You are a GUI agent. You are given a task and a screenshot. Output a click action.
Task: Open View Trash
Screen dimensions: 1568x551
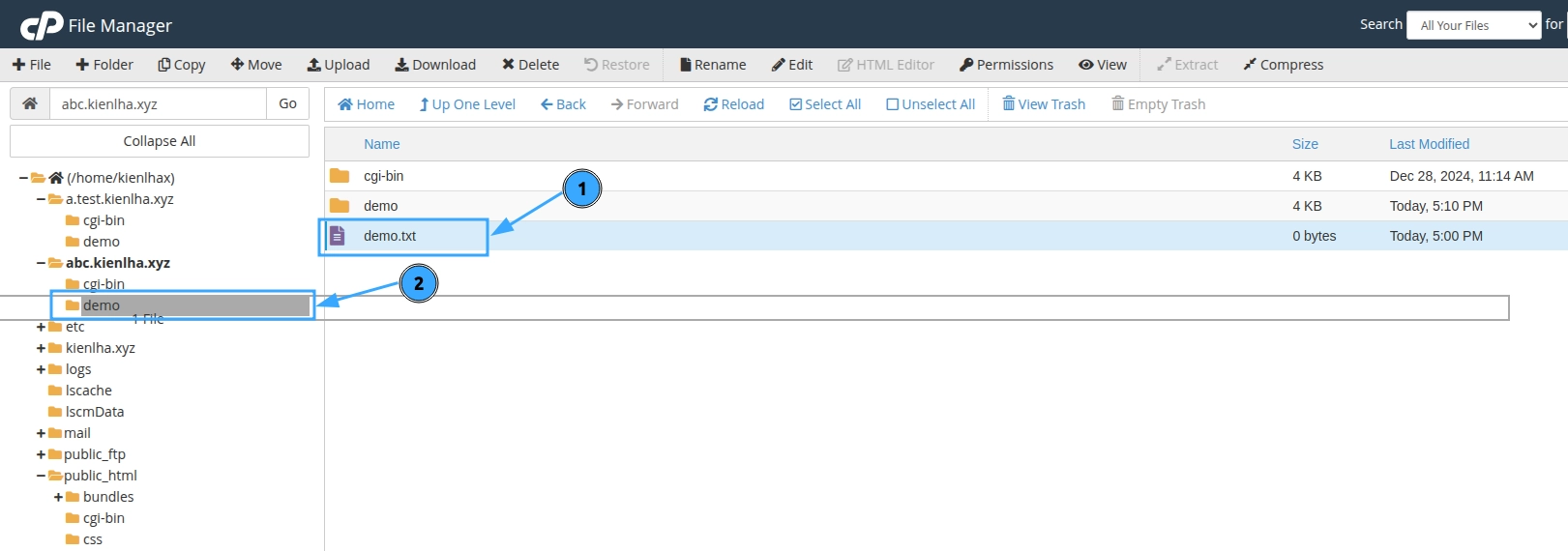coord(1044,104)
